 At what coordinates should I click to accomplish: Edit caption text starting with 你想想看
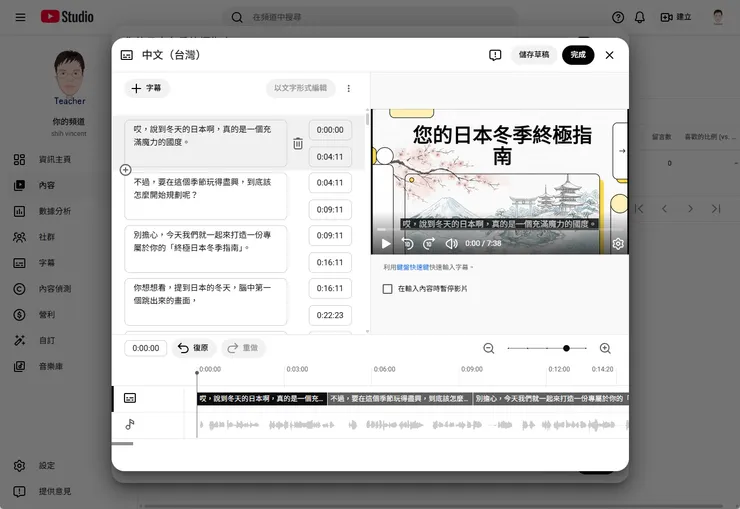pyautogui.click(x=205, y=301)
